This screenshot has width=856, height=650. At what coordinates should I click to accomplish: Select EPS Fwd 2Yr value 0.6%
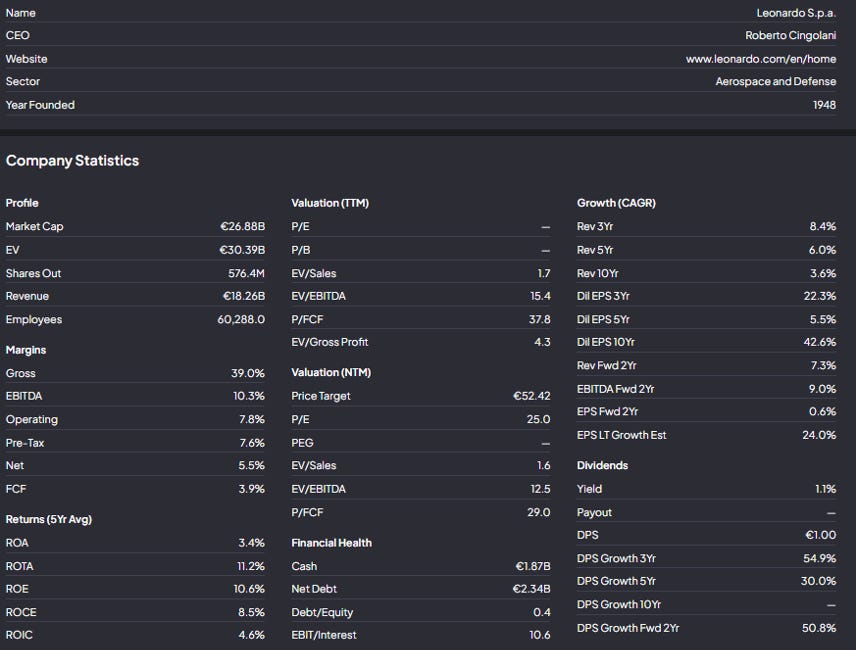coord(822,412)
